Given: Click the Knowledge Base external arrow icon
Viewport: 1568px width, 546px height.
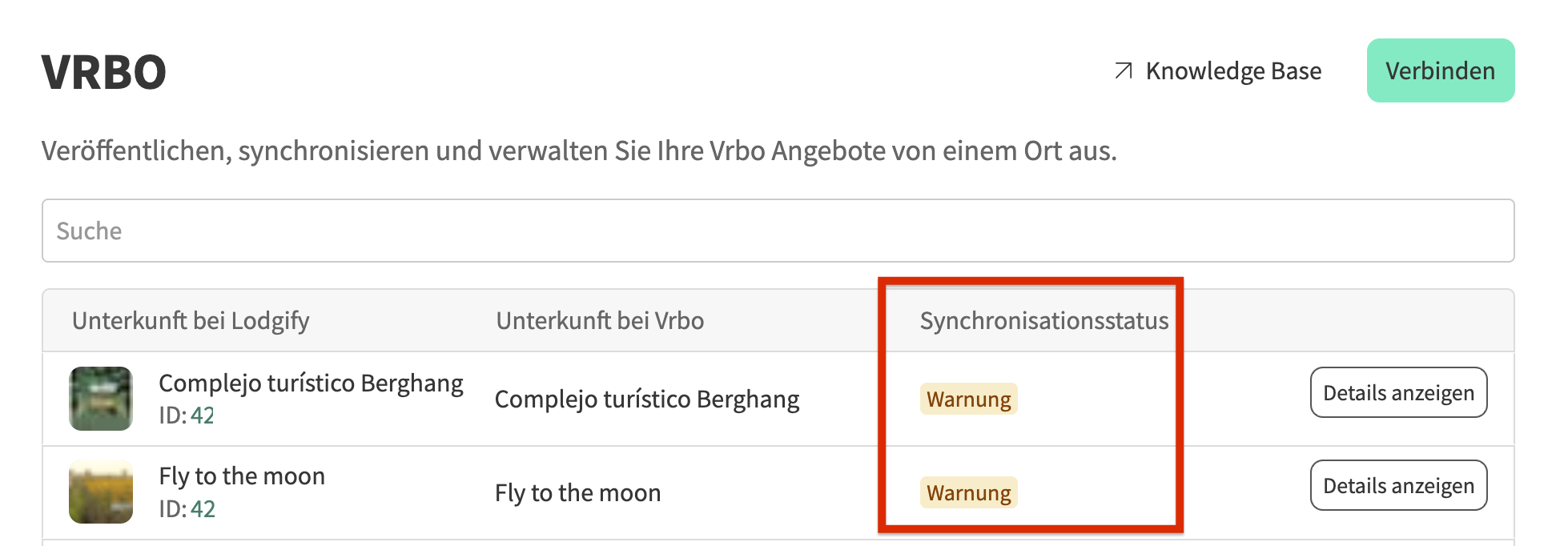Looking at the screenshot, I should tap(1124, 71).
